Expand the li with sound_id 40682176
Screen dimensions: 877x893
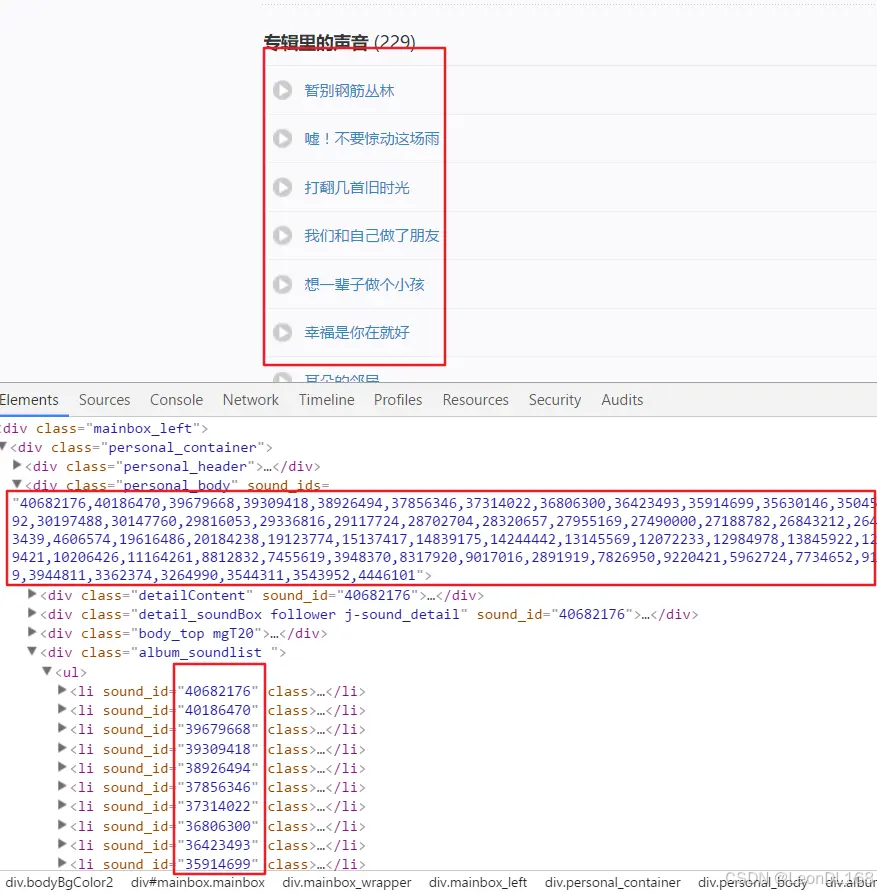click(x=62, y=690)
